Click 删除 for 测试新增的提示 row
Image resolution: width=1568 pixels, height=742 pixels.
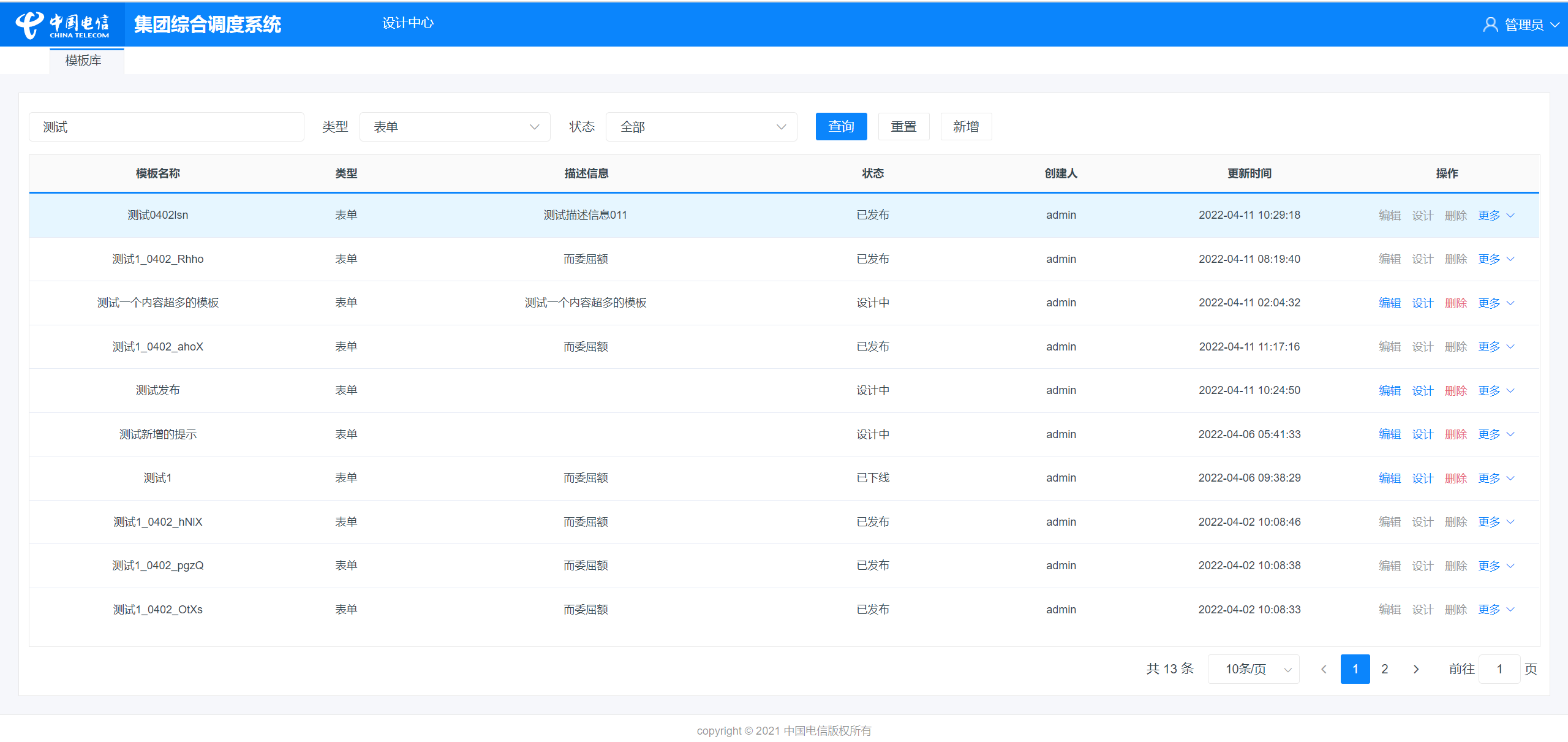(1456, 434)
